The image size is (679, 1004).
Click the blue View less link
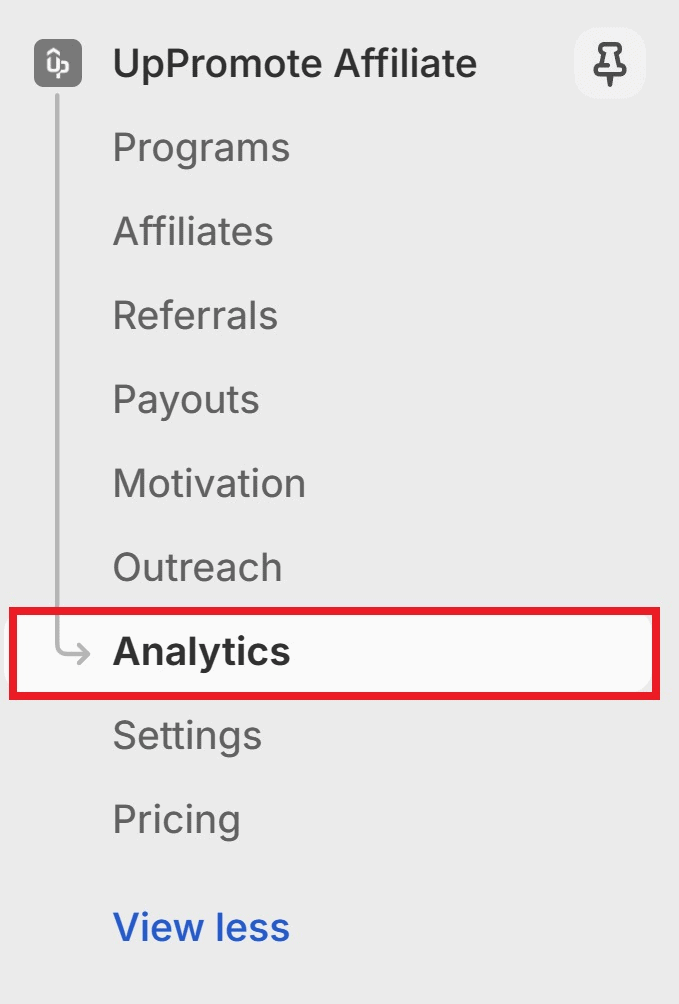click(x=201, y=927)
